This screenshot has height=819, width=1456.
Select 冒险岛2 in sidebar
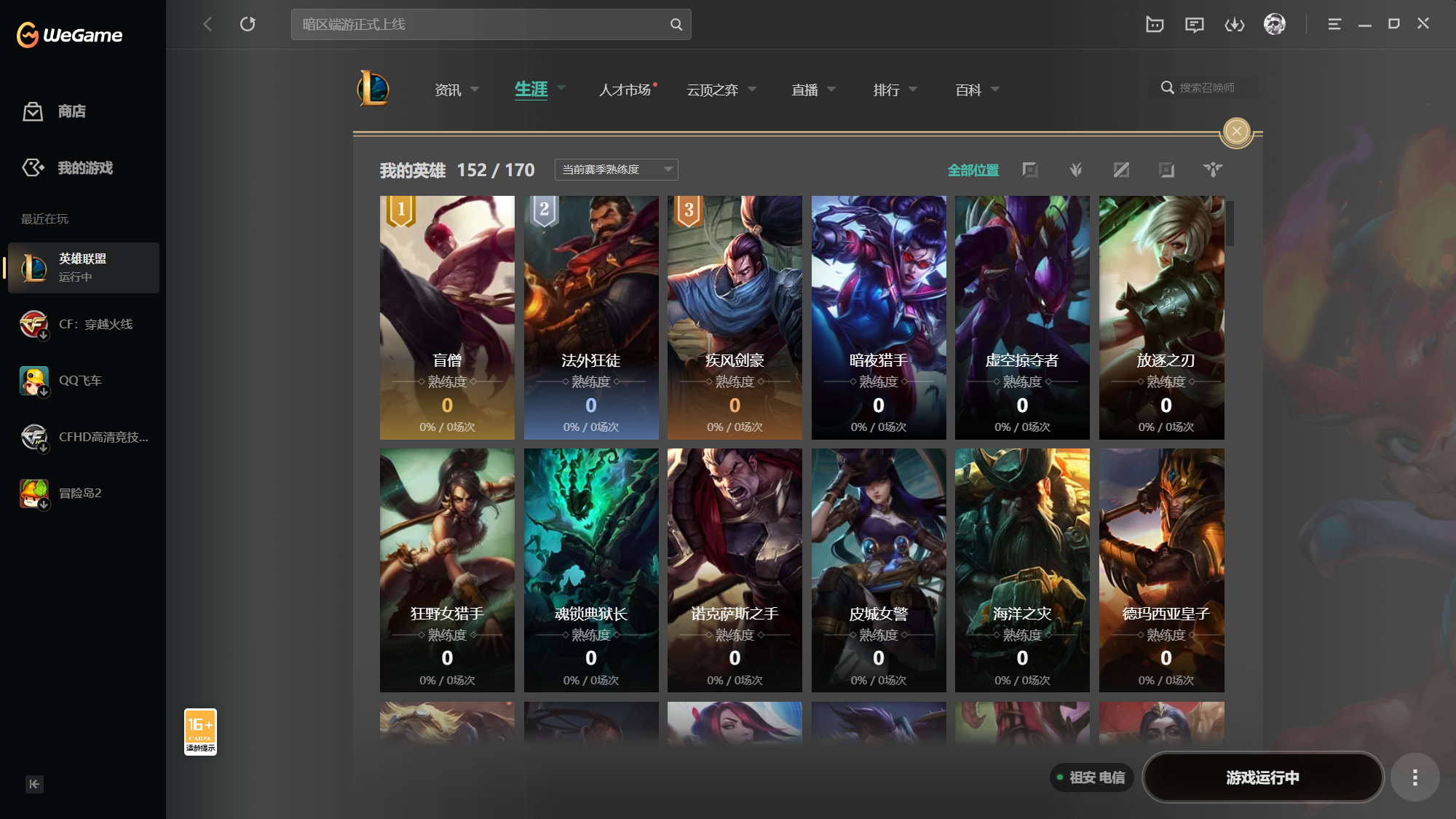[x=84, y=493]
